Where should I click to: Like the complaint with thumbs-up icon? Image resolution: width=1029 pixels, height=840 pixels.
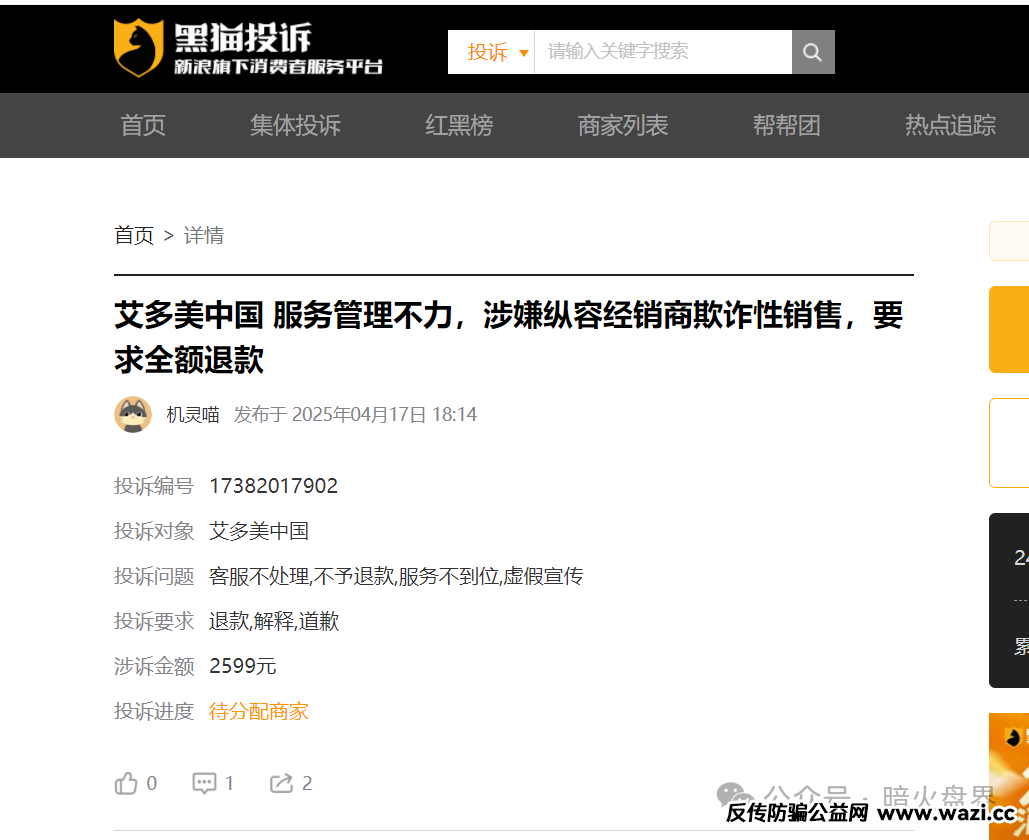[127, 783]
